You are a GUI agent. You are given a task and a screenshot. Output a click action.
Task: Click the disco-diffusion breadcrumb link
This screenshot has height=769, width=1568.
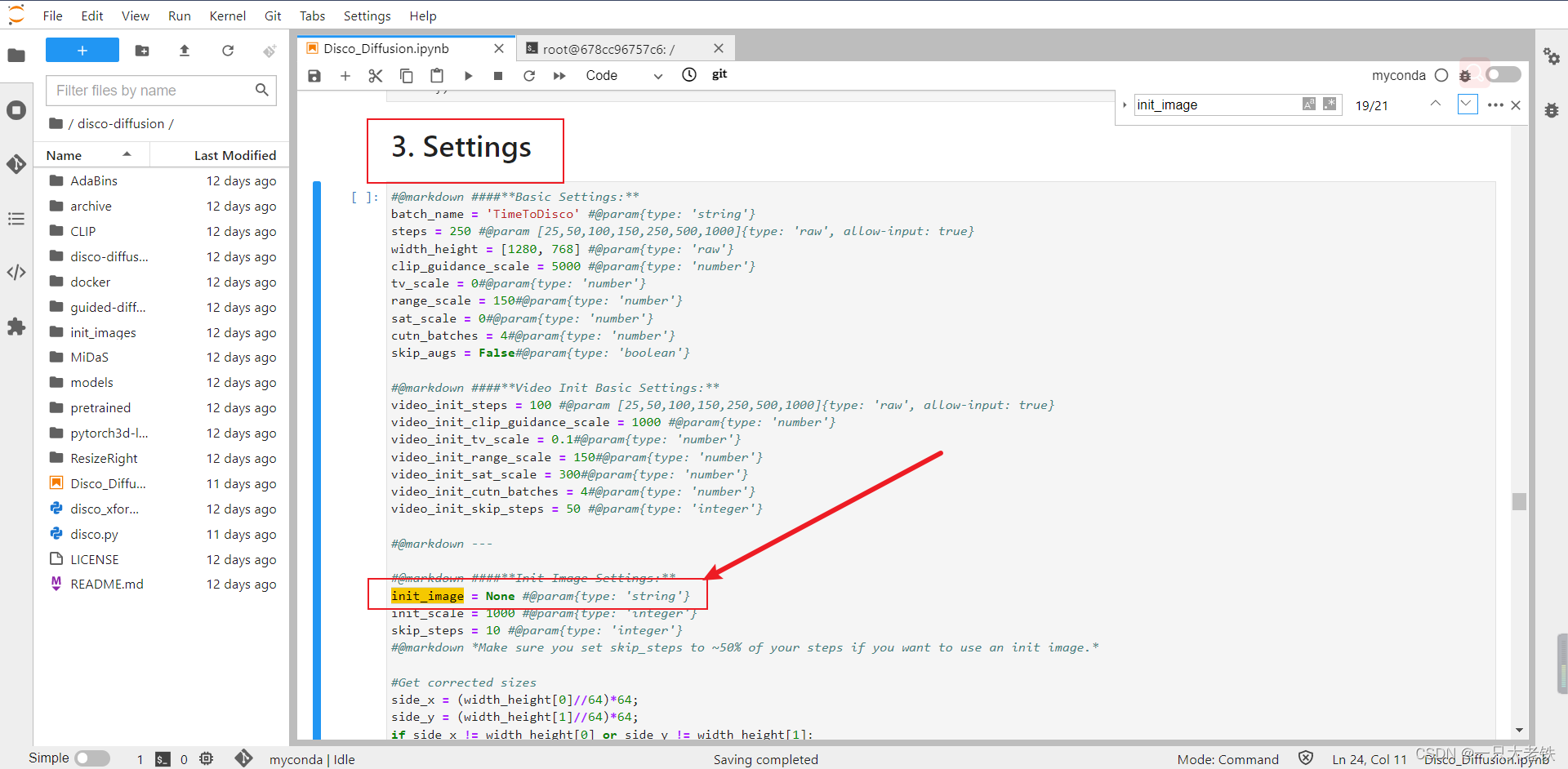[121, 123]
